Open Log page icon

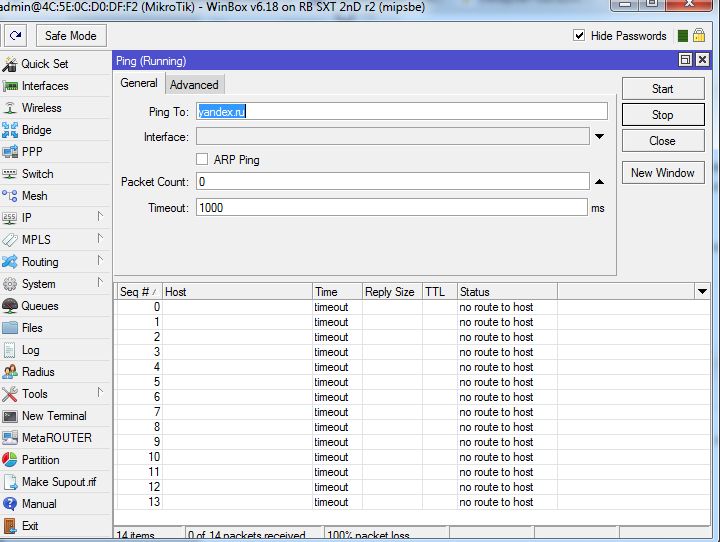click(x=10, y=350)
